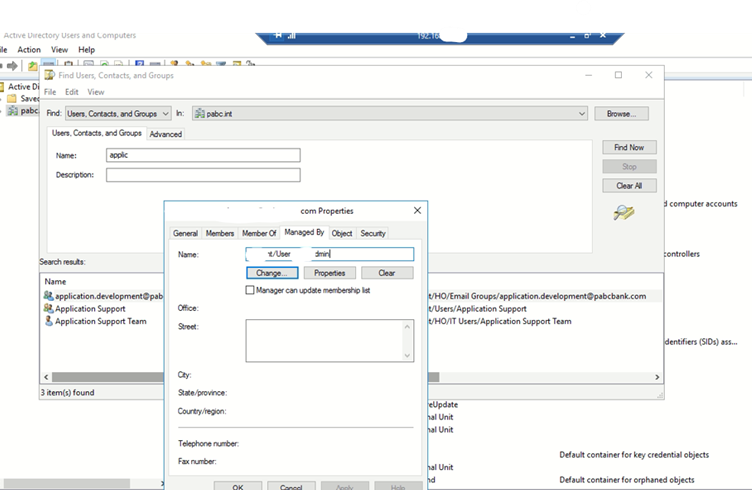Click the Street box scroll down arrow
The height and width of the screenshot is (490, 752).
coord(407,355)
